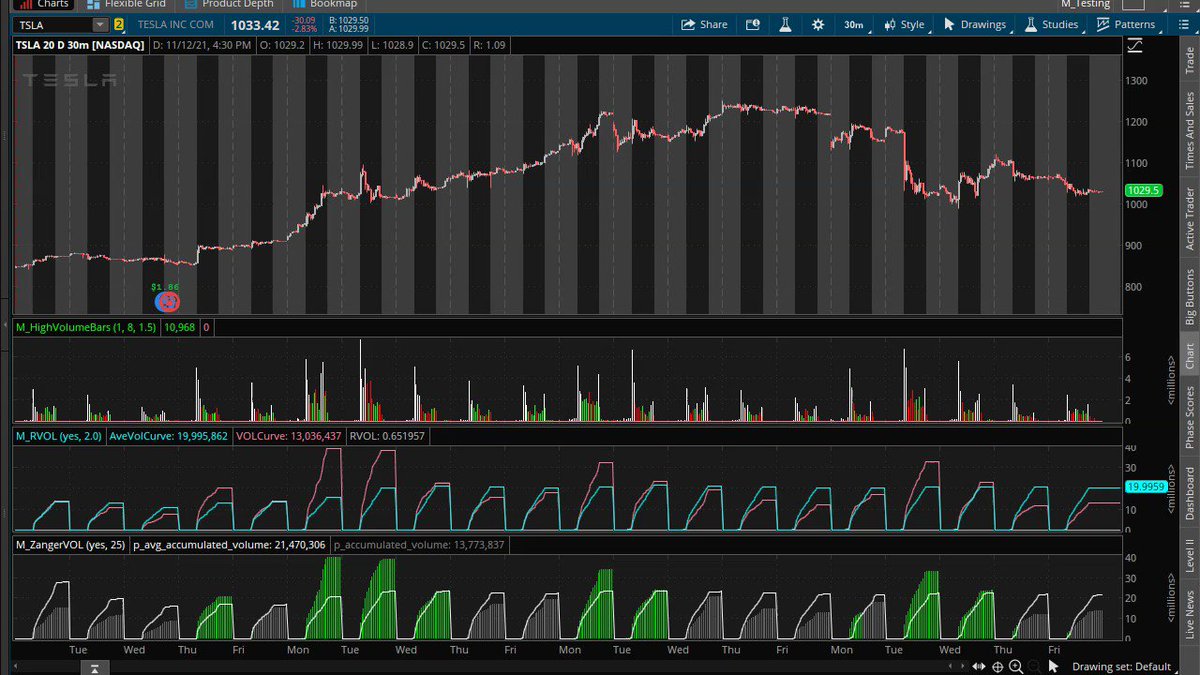Viewport: 1200px width, 675px height.
Task: Click the TSLA symbol input field
Action: tap(52, 24)
